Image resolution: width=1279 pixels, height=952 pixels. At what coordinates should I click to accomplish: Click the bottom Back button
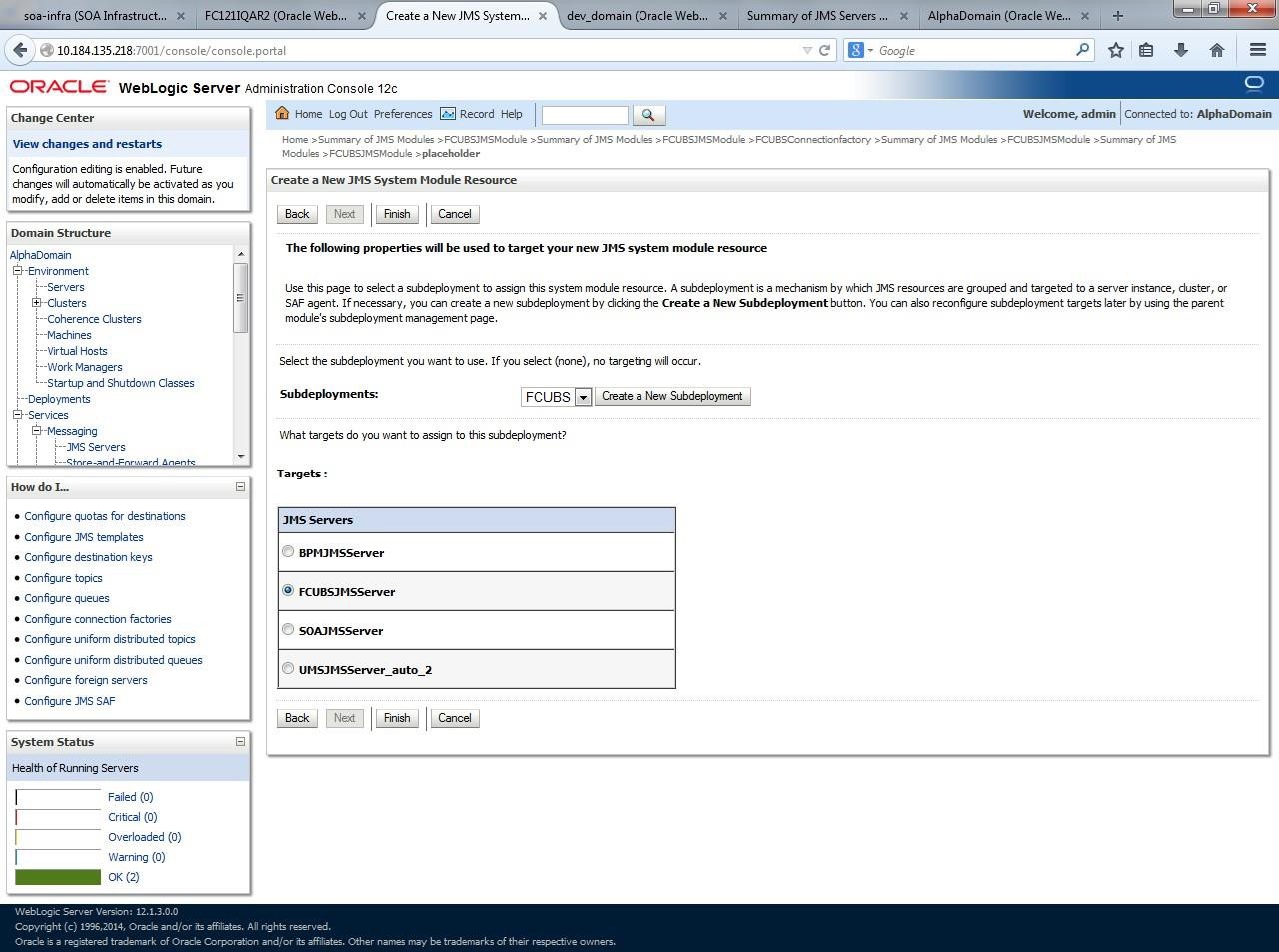[297, 718]
